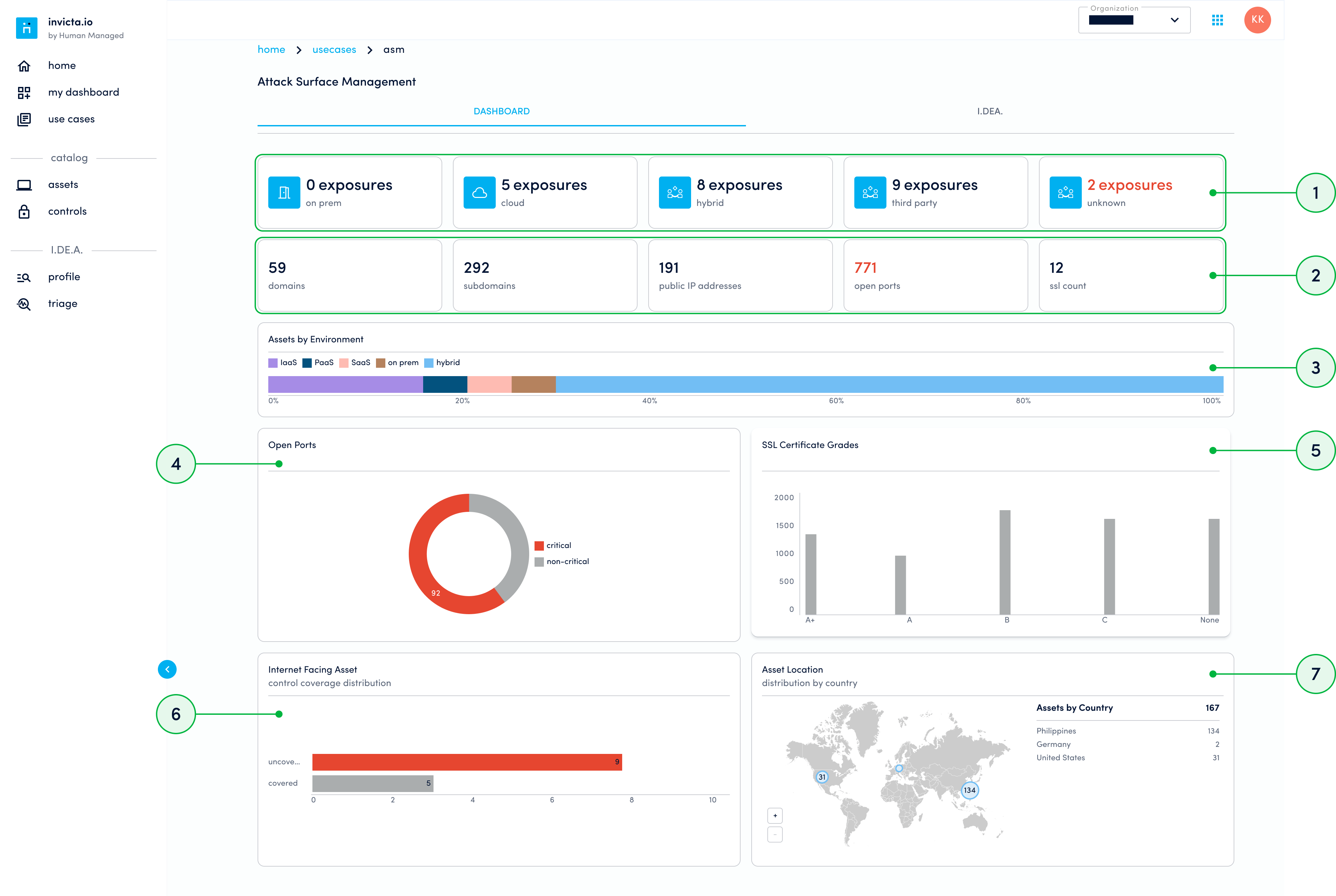Switch to the I.DEA. tab

[x=989, y=111]
